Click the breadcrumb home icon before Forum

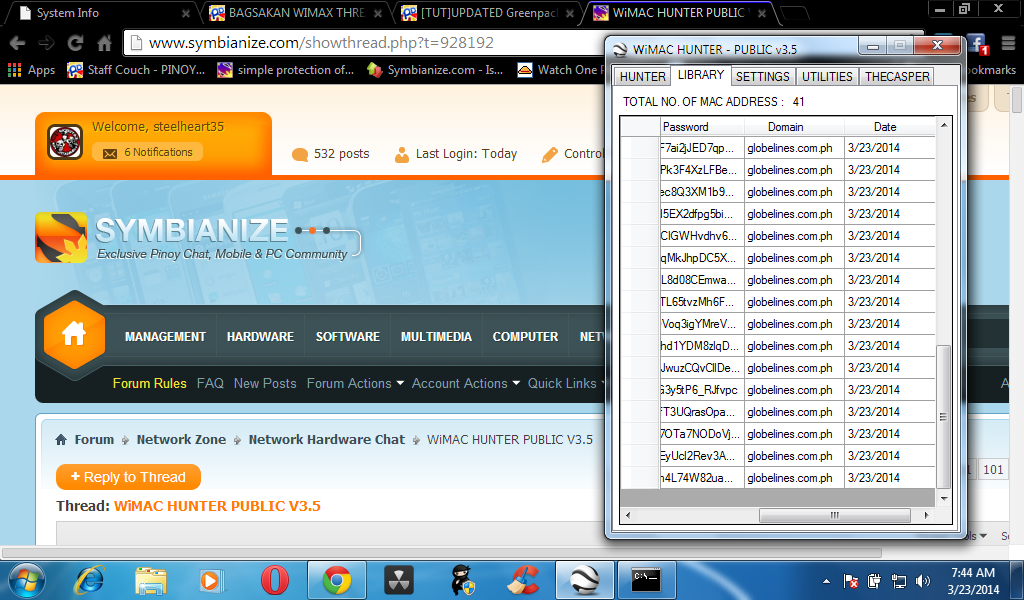(61, 439)
